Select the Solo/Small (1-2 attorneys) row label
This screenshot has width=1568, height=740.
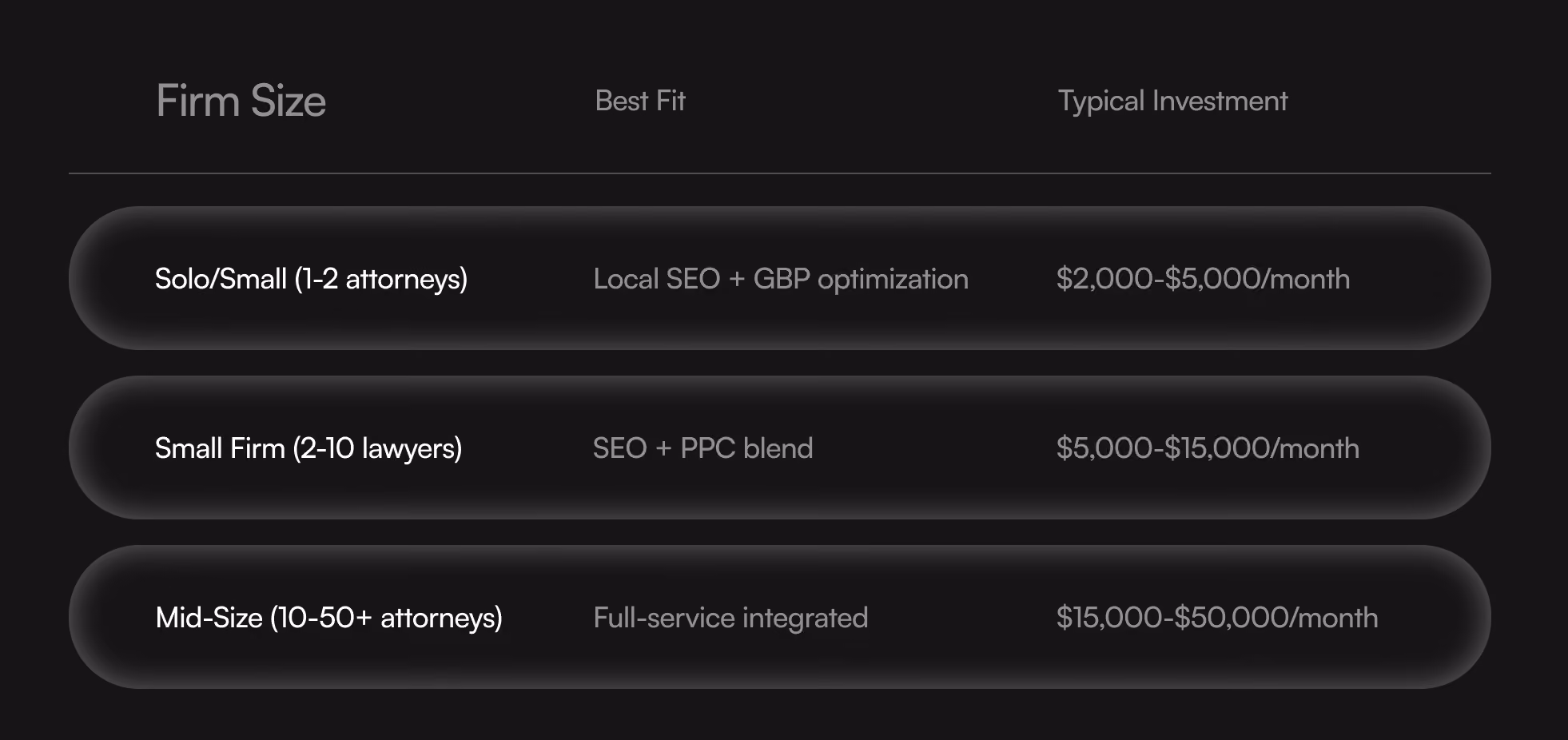tap(311, 279)
